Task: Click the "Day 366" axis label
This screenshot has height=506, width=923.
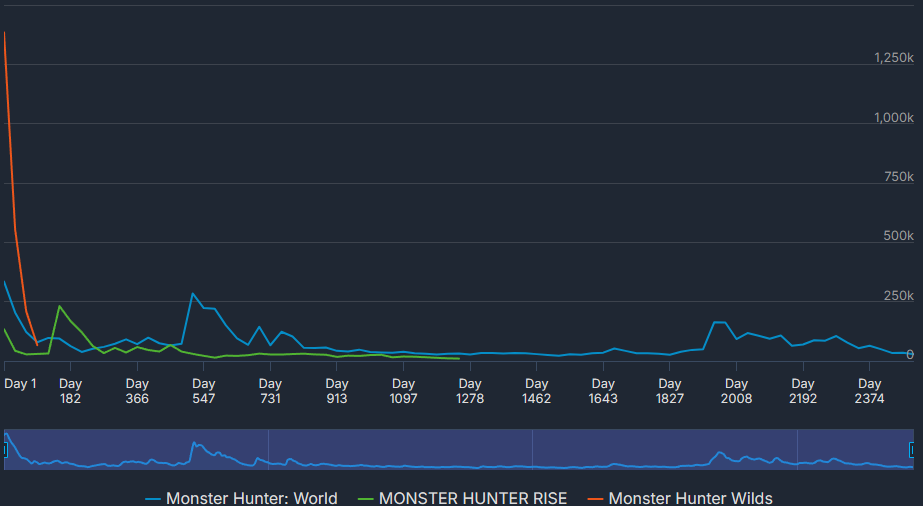Action: click(x=137, y=391)
